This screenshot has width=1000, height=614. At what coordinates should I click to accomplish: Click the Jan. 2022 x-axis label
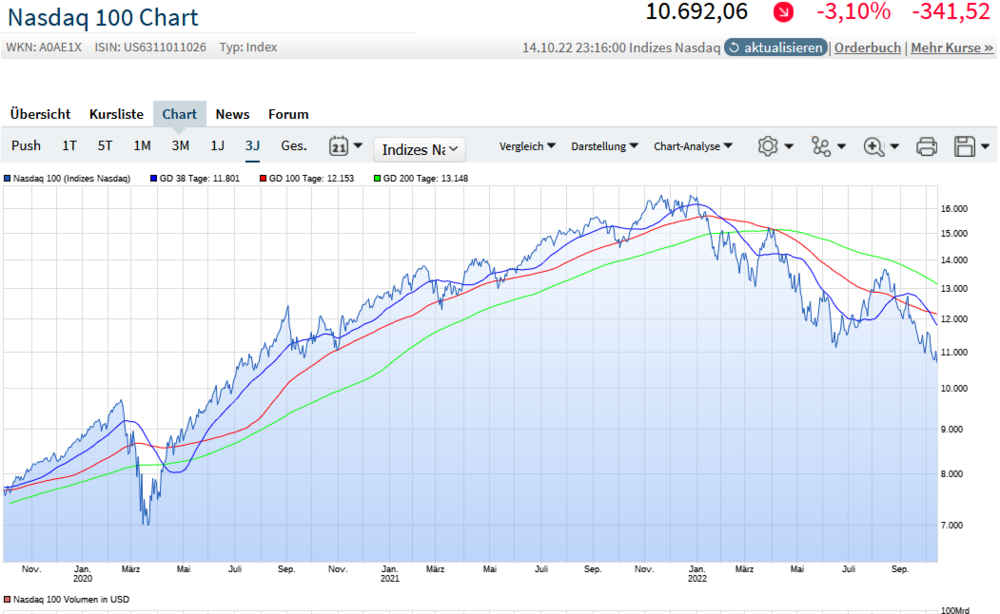pos(697,573)
